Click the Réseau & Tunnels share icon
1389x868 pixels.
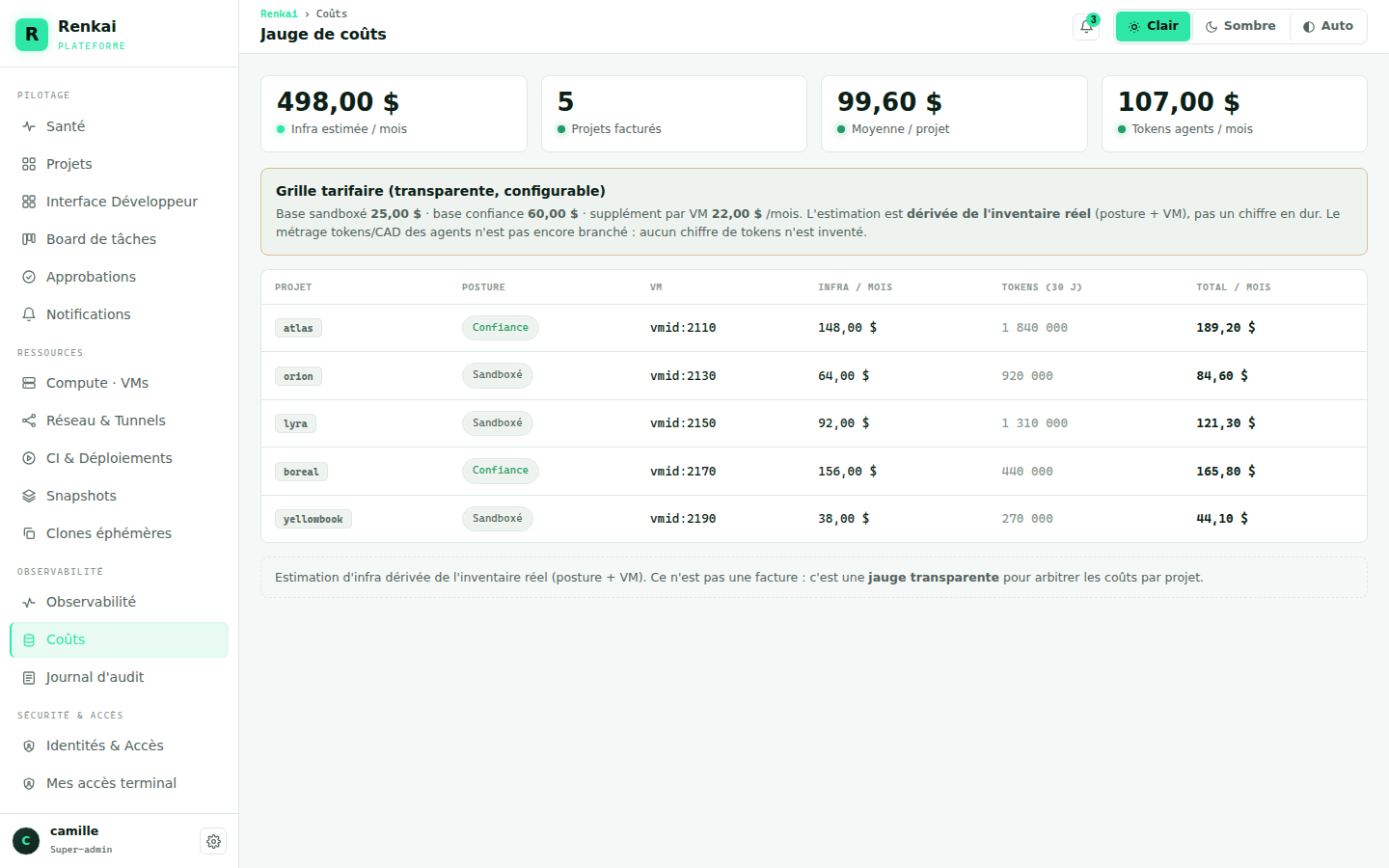tap(29, 420)
